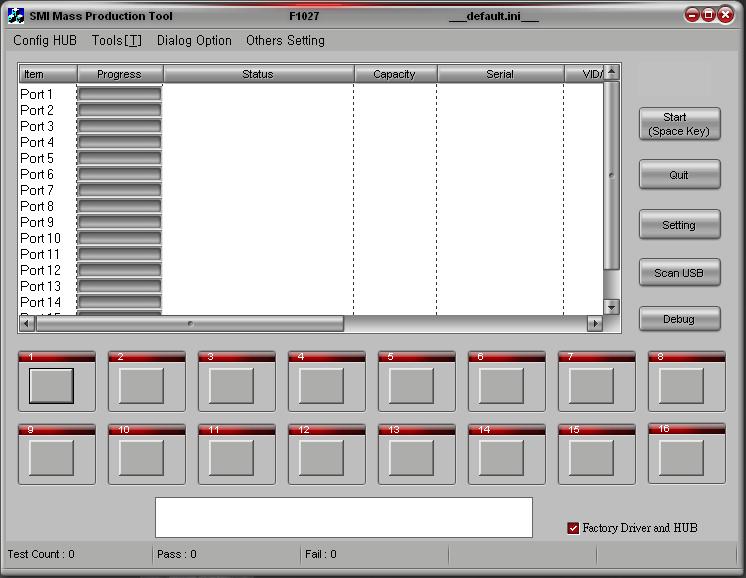Click the Progress column header
The image size is (746, 578).
coord(120,74)
